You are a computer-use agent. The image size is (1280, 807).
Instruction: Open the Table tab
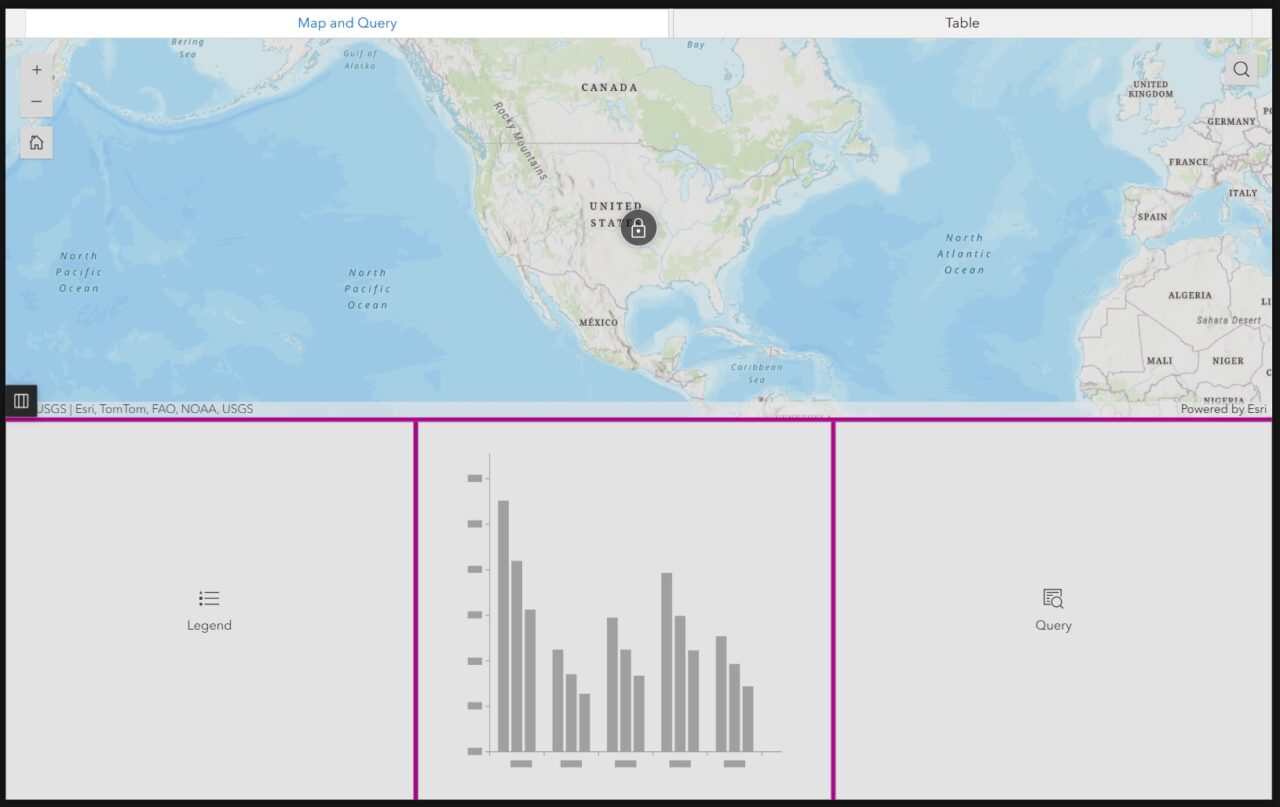tap(962, 23)
